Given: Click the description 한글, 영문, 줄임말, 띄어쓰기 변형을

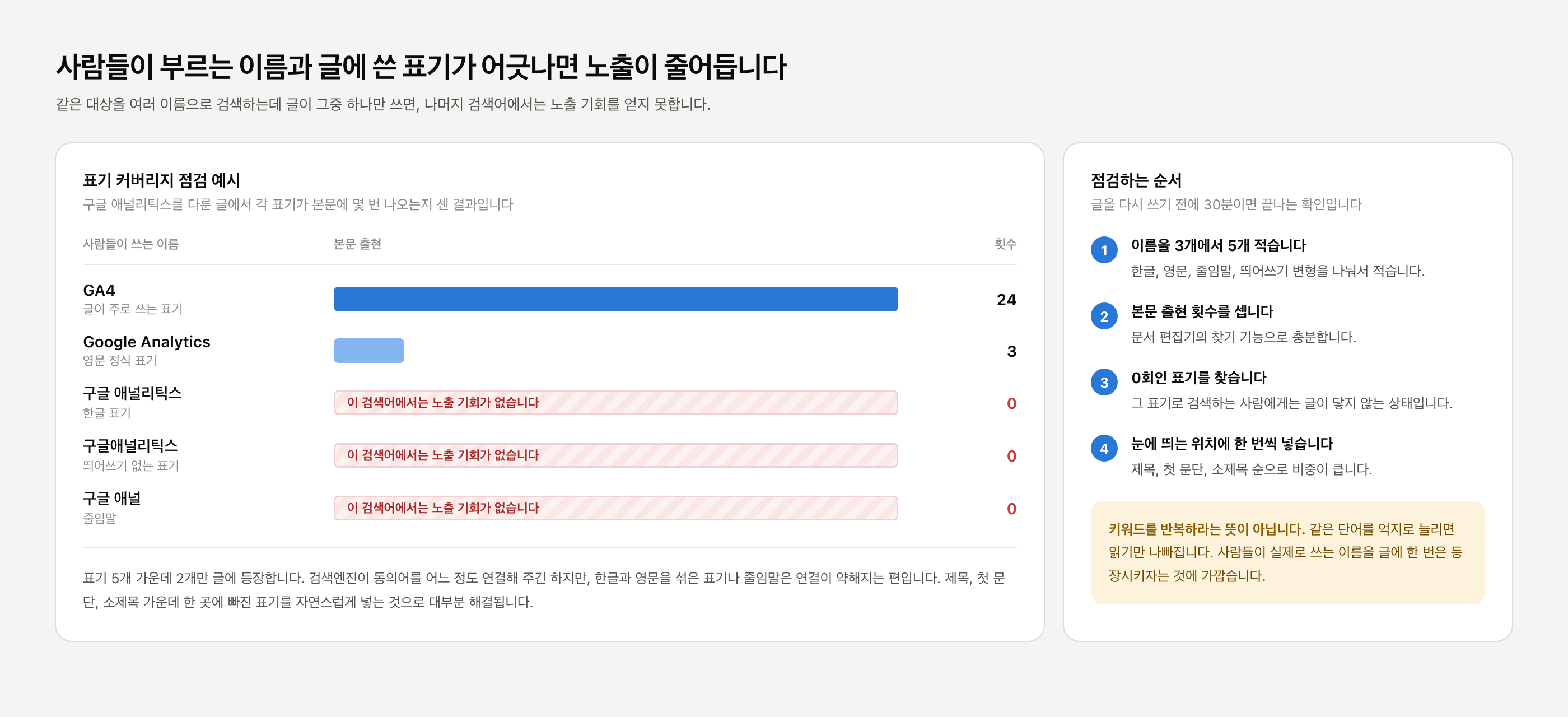Looking at the screenshot, I should point(1278,271).
